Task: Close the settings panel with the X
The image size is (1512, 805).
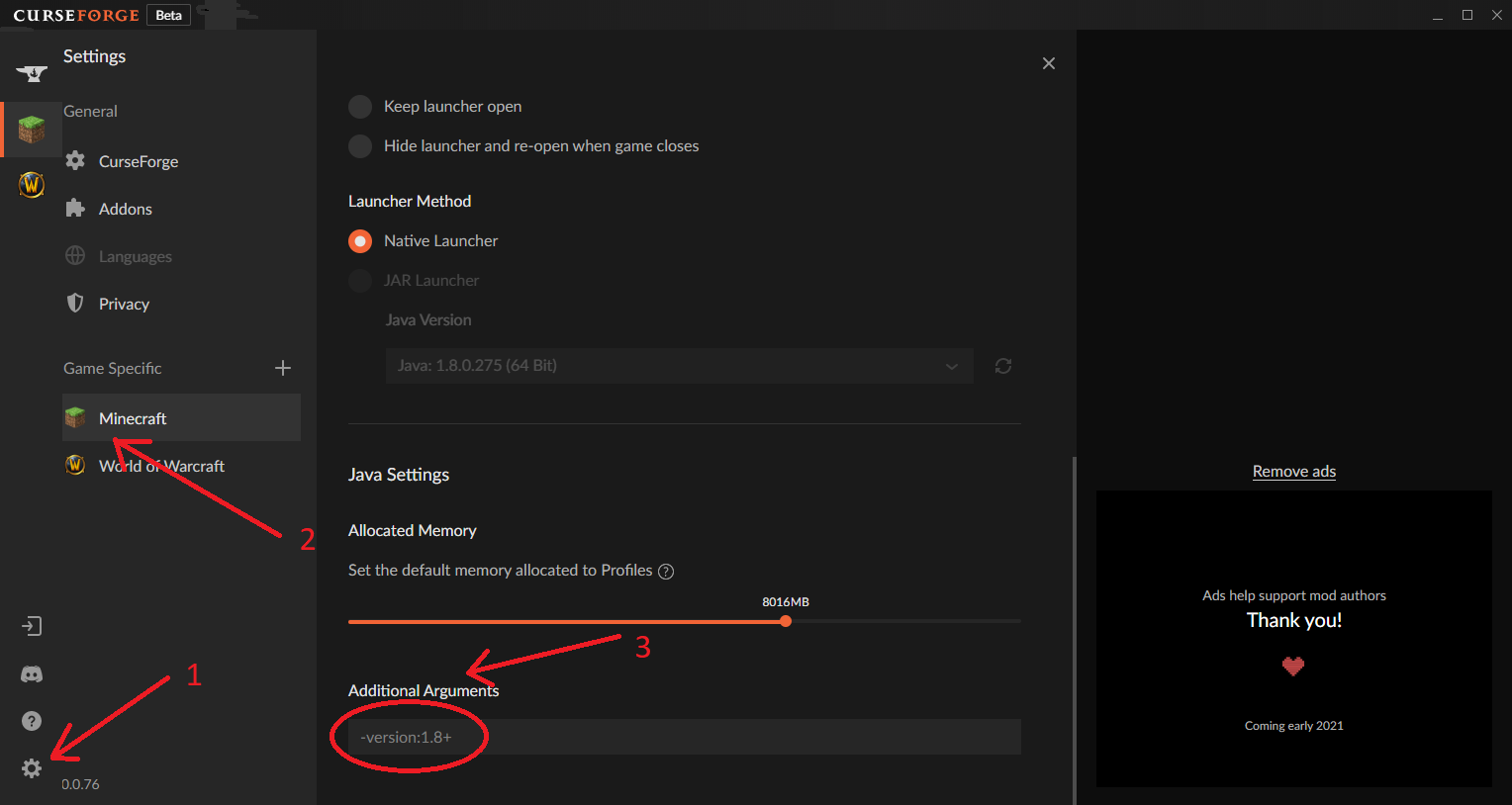Action: (x=1049, y=63)
